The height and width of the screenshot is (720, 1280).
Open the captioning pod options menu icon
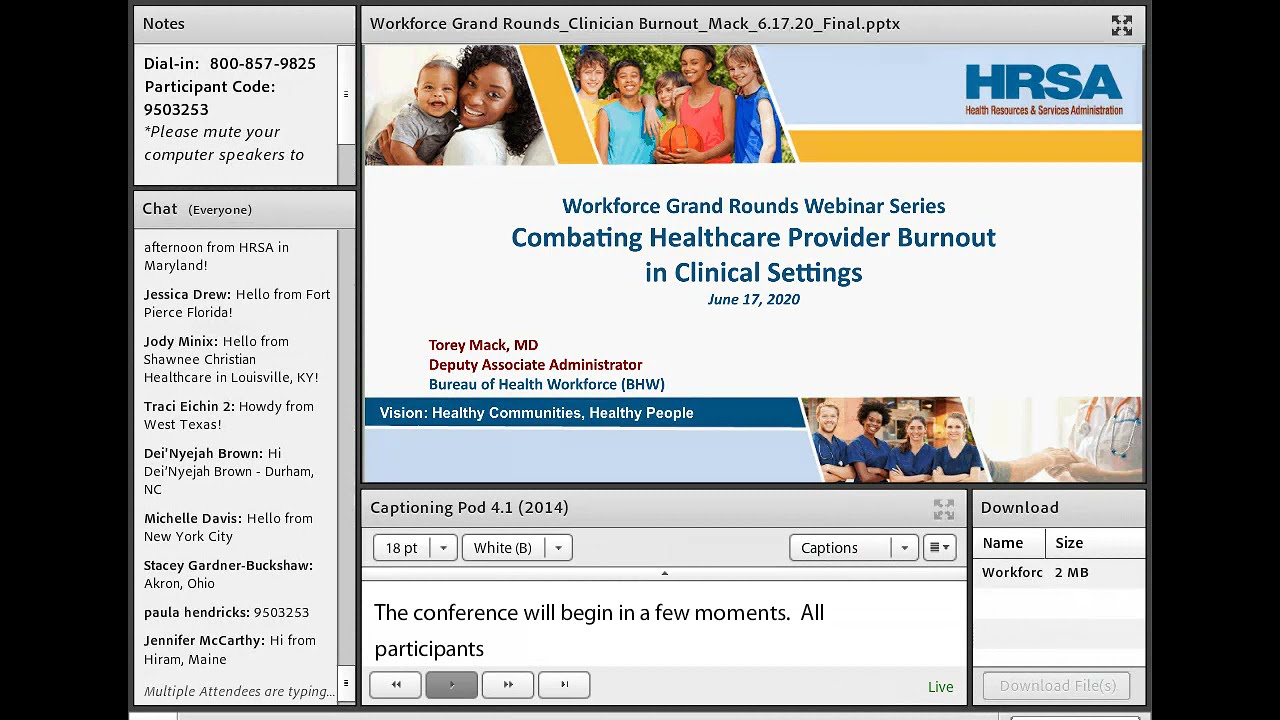[x=939, y=548]
